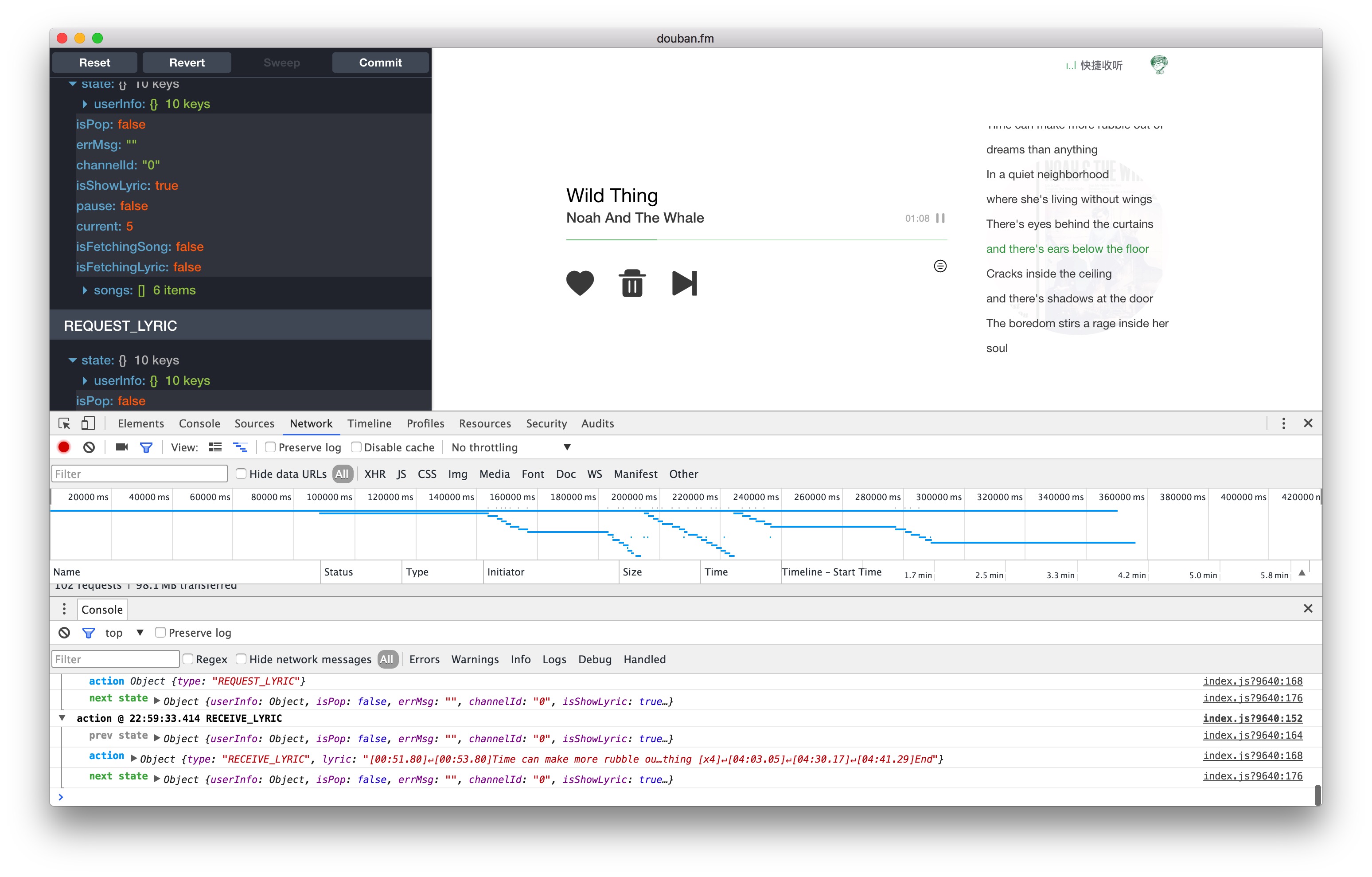Image resolution: width=1372 pixels, height=877 pixels.
Task: Click the network filter funnel icon
Action: click(x=146, y=448)
